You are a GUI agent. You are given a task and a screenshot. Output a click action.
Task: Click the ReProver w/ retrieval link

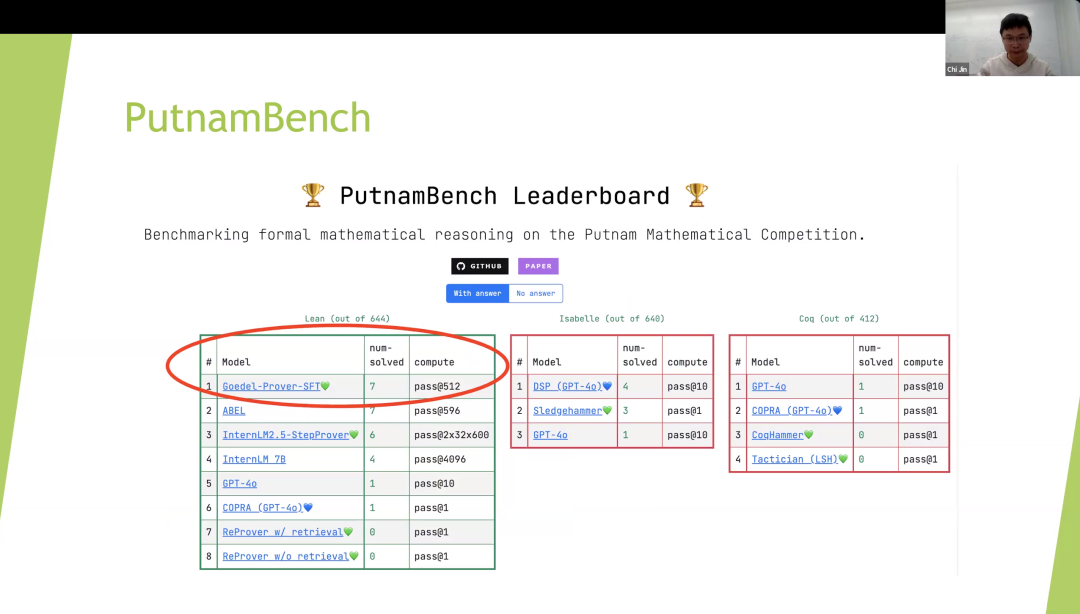[281, 532]
